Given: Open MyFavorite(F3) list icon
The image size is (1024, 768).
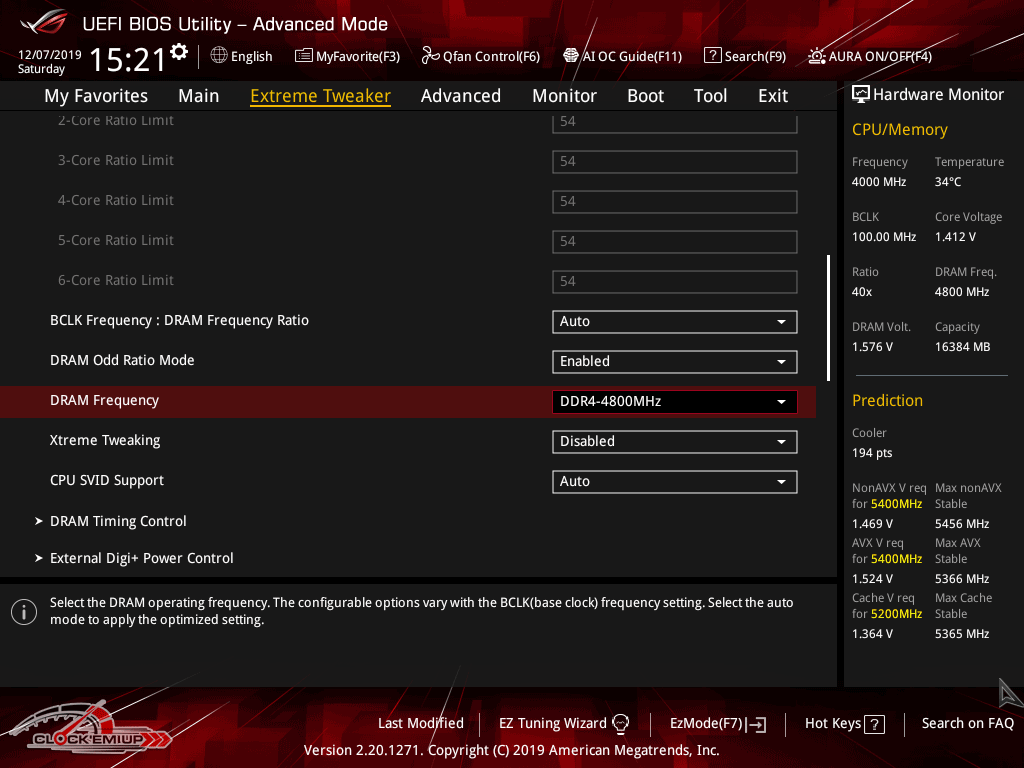Looking at the screenshot, I should pyautogui.click(x=304, y=56).
